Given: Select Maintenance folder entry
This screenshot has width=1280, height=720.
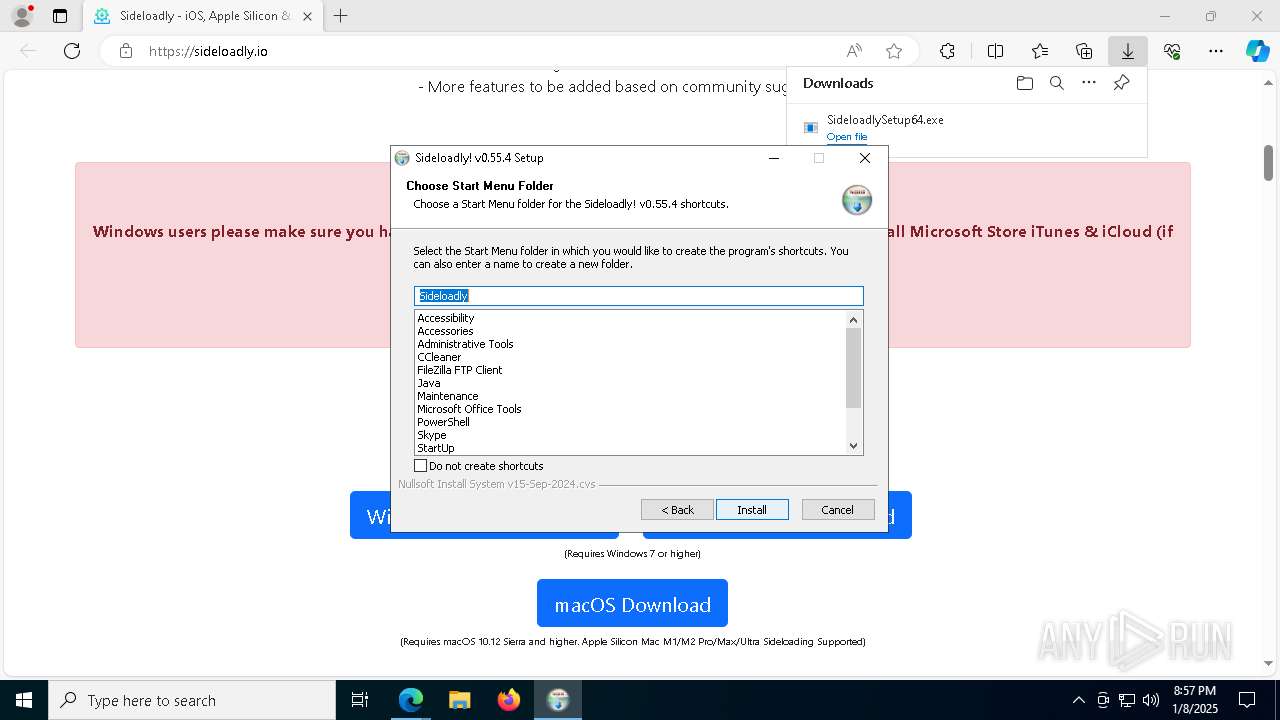Looking at the screenshot, I should (448, 396).
